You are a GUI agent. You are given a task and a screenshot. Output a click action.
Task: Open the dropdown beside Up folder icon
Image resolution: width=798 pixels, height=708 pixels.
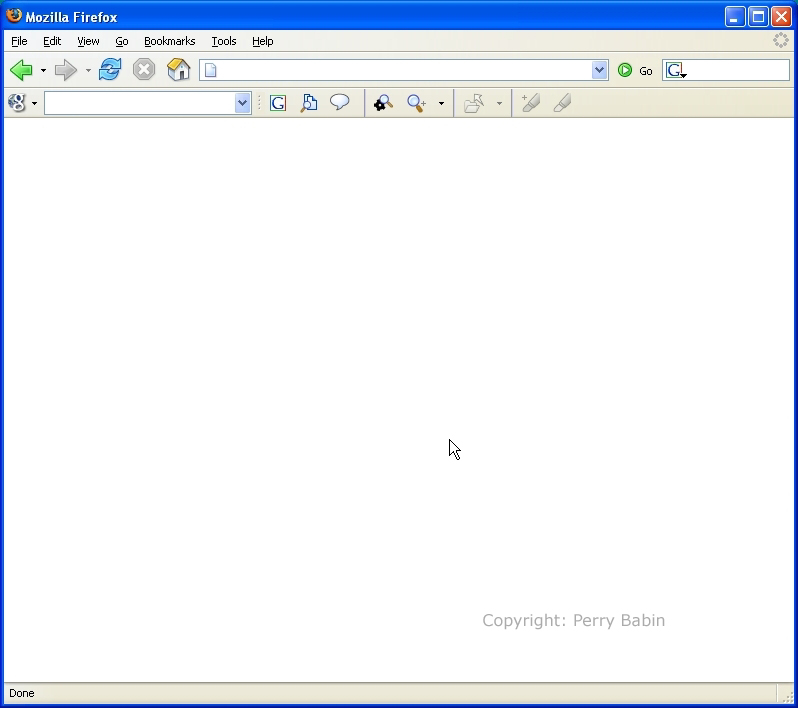click(x=499, y=103)
